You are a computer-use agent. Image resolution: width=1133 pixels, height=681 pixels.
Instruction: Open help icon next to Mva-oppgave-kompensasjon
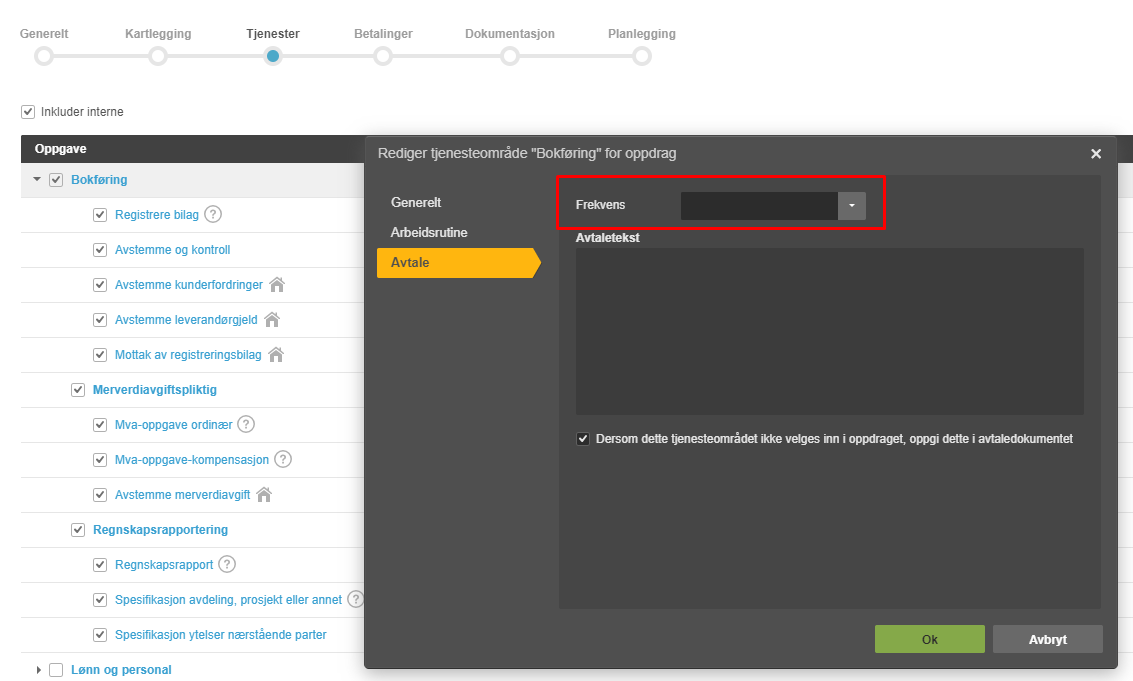point(283,459)
